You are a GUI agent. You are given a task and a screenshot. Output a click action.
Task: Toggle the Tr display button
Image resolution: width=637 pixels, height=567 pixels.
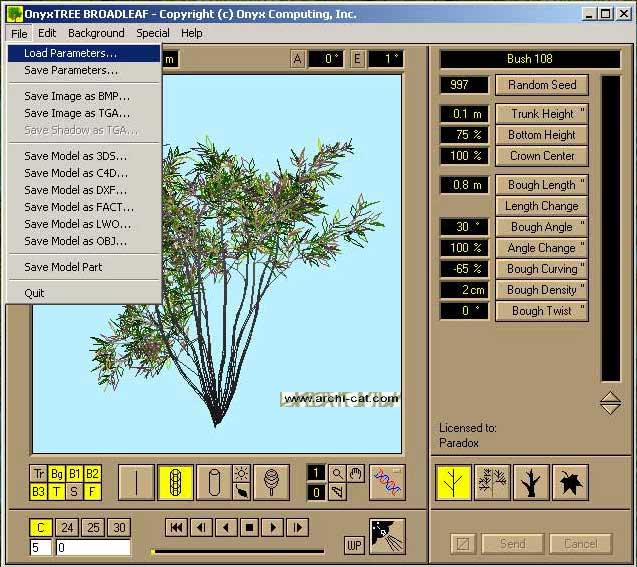[39, 473]
